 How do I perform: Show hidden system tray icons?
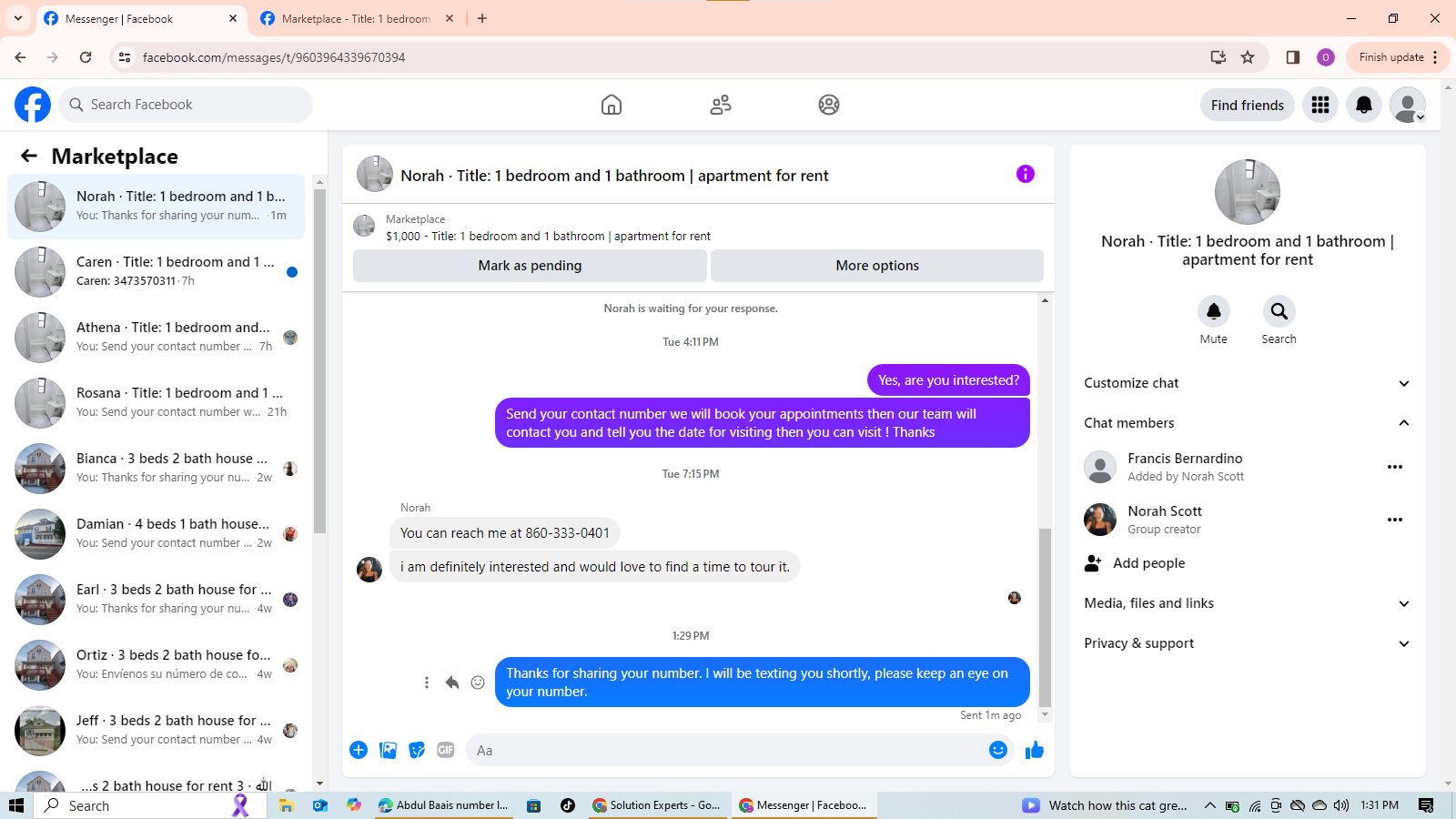pos(1210,805)
